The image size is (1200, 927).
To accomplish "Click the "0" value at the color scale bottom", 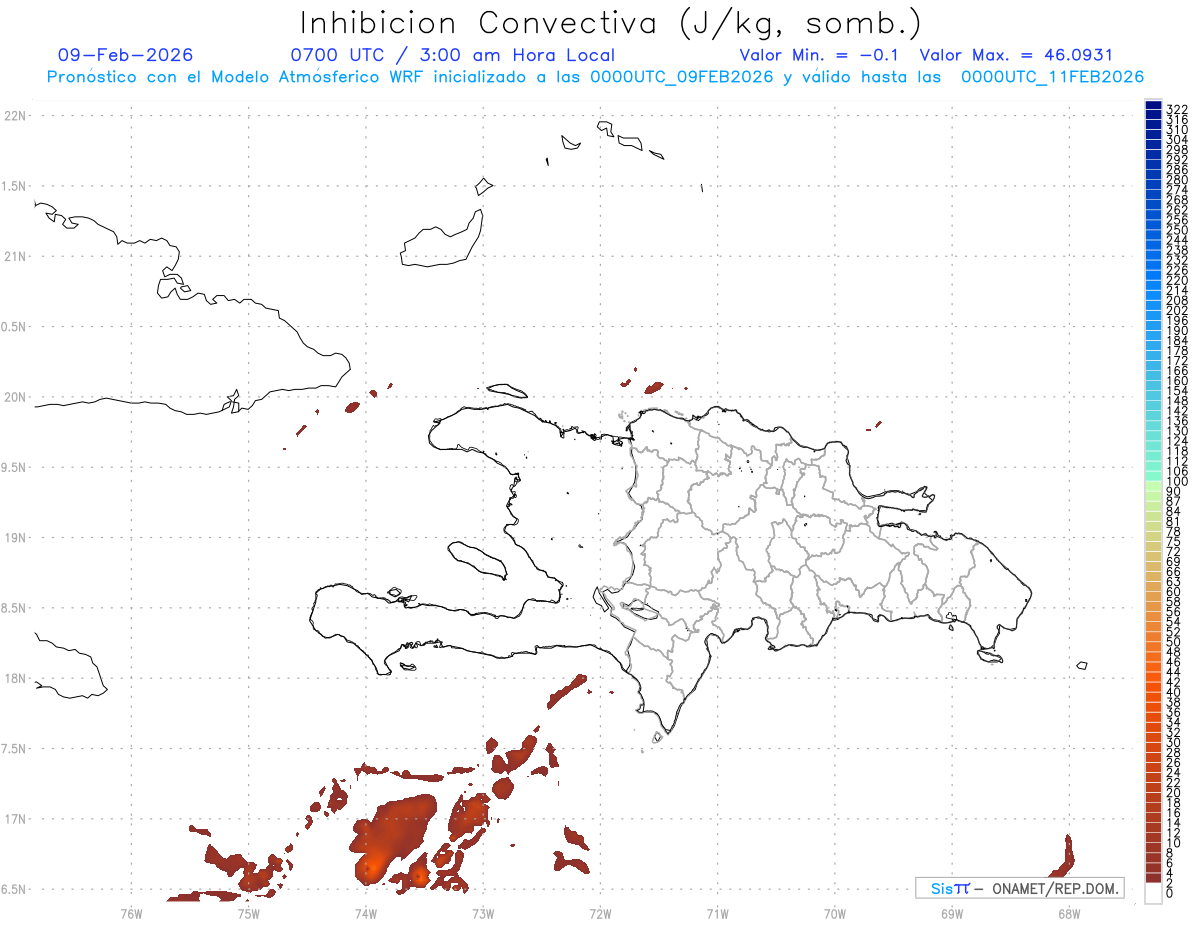I will [x=1171, y=893].
